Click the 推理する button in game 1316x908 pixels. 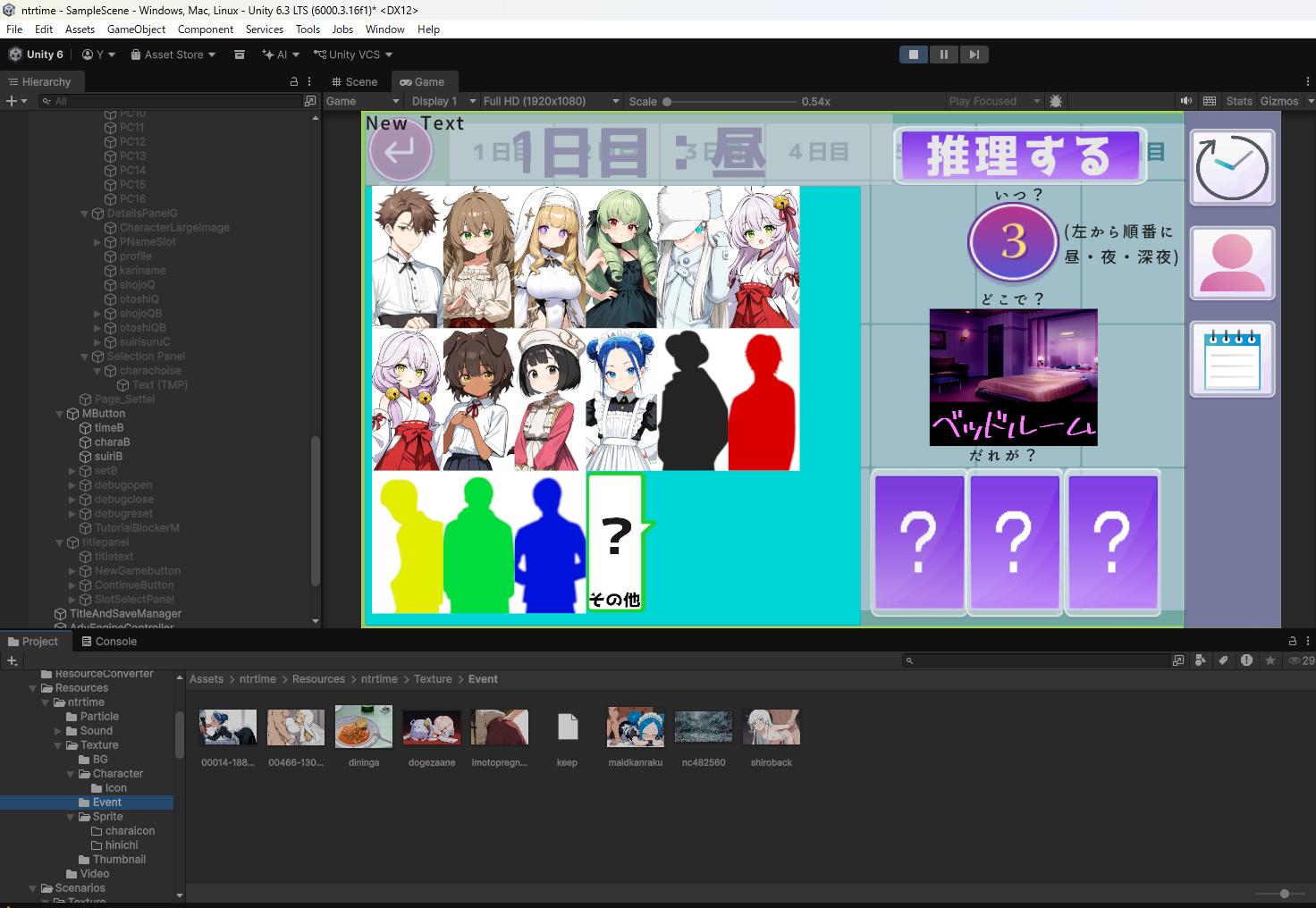(x=1020, y=156)
